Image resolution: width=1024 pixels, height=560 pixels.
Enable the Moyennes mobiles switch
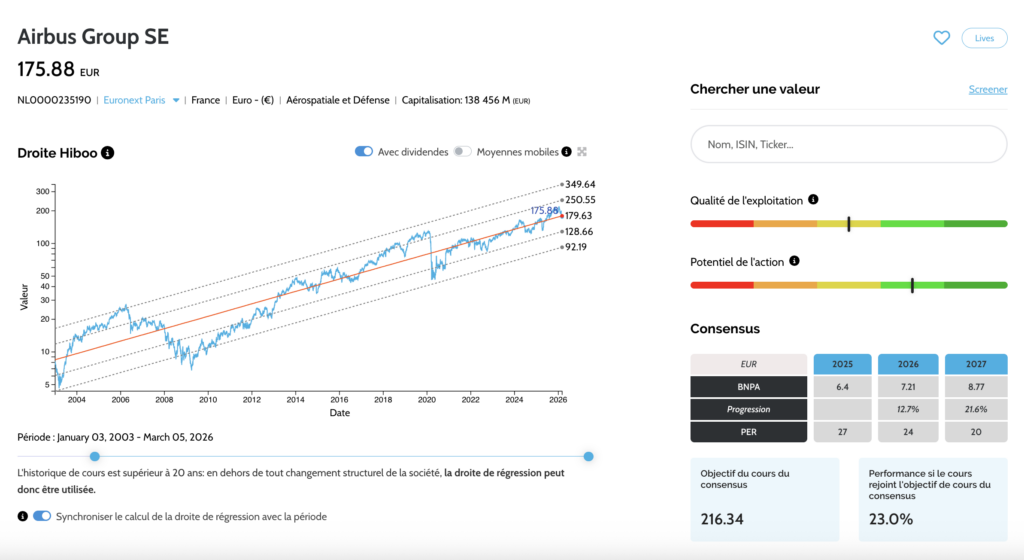coord(462,152)
